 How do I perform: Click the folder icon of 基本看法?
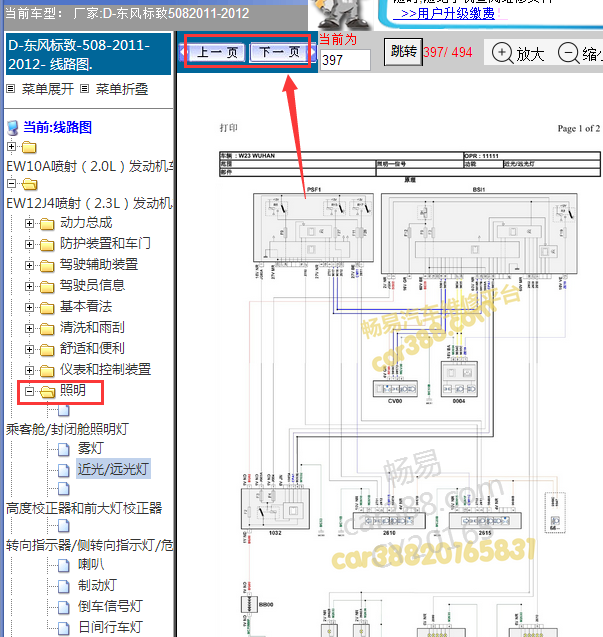pos(47,308)
